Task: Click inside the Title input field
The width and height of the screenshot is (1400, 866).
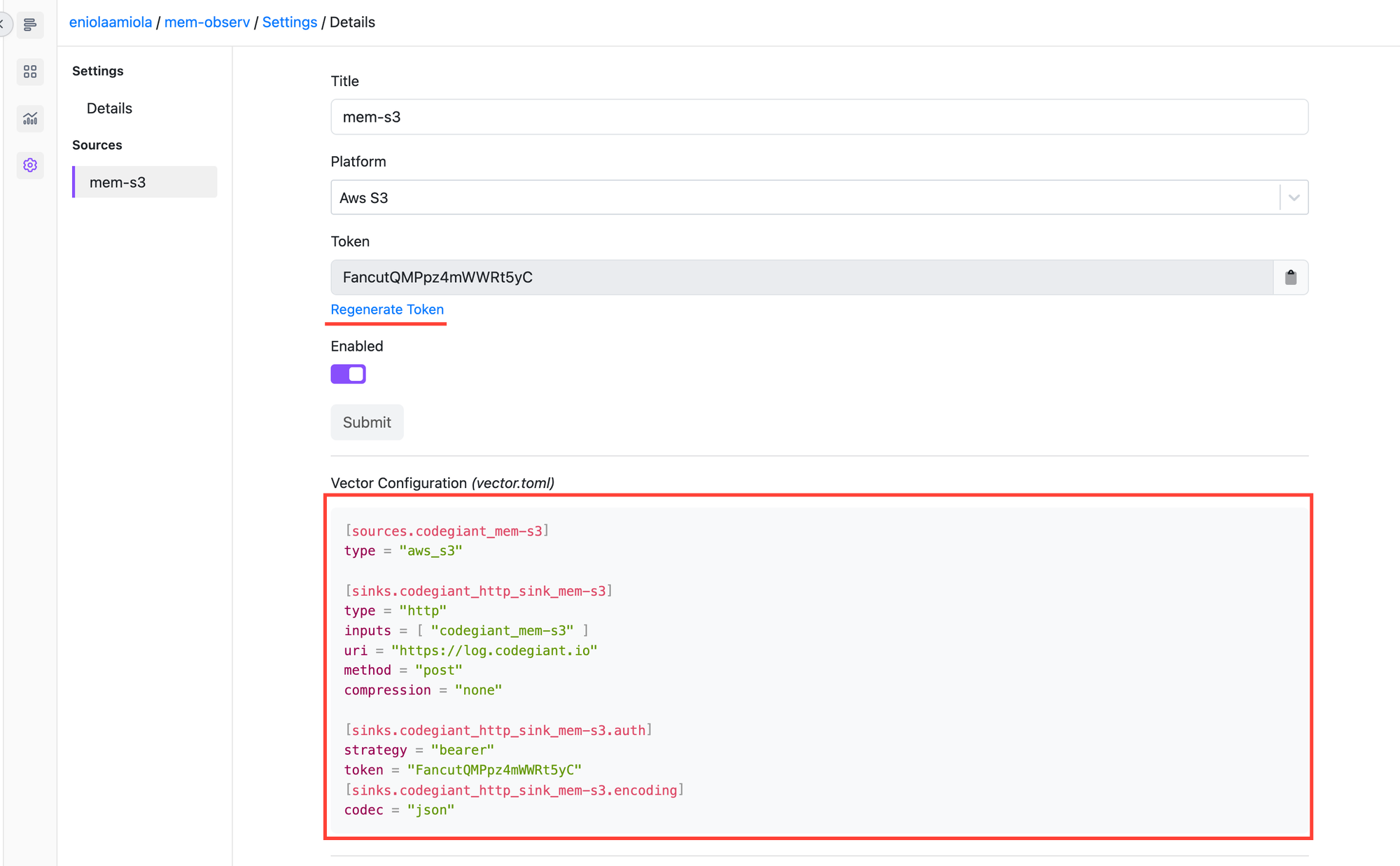Action: click(x=818, y=117)
